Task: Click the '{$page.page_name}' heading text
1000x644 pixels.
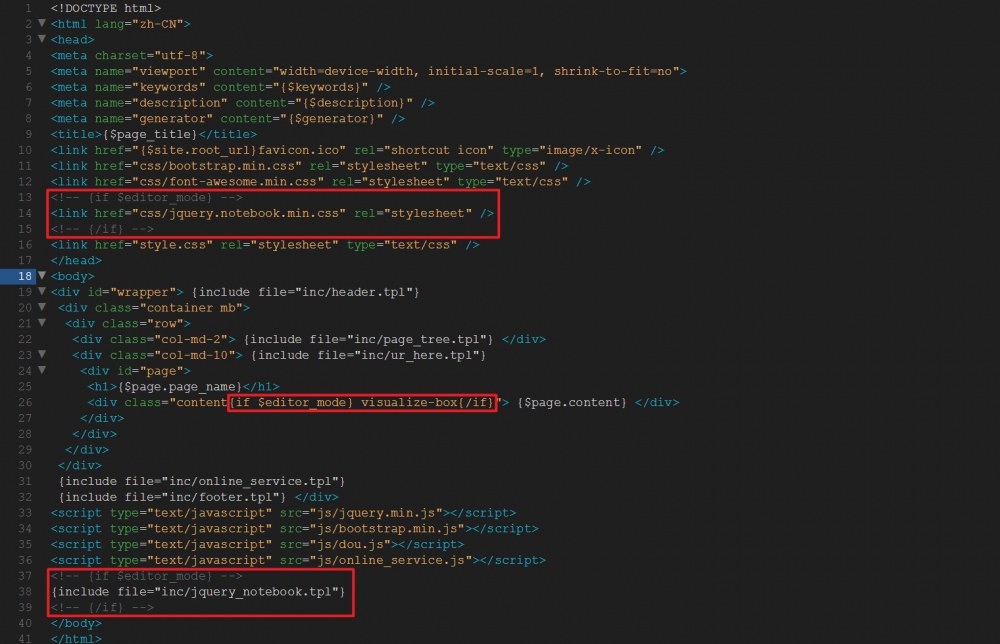Action: click(180, 386)
